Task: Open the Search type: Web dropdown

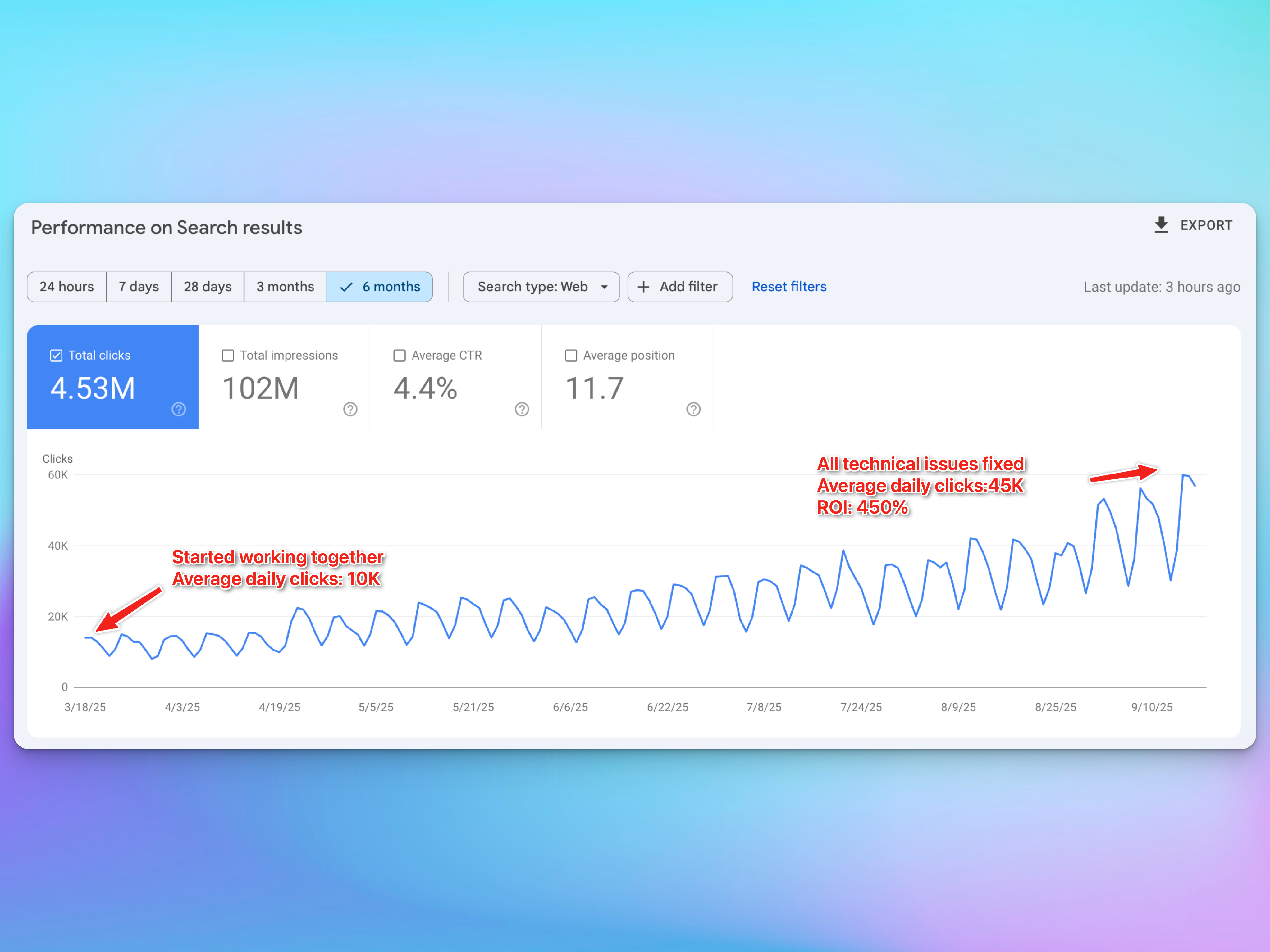Action: coord(541,287)
